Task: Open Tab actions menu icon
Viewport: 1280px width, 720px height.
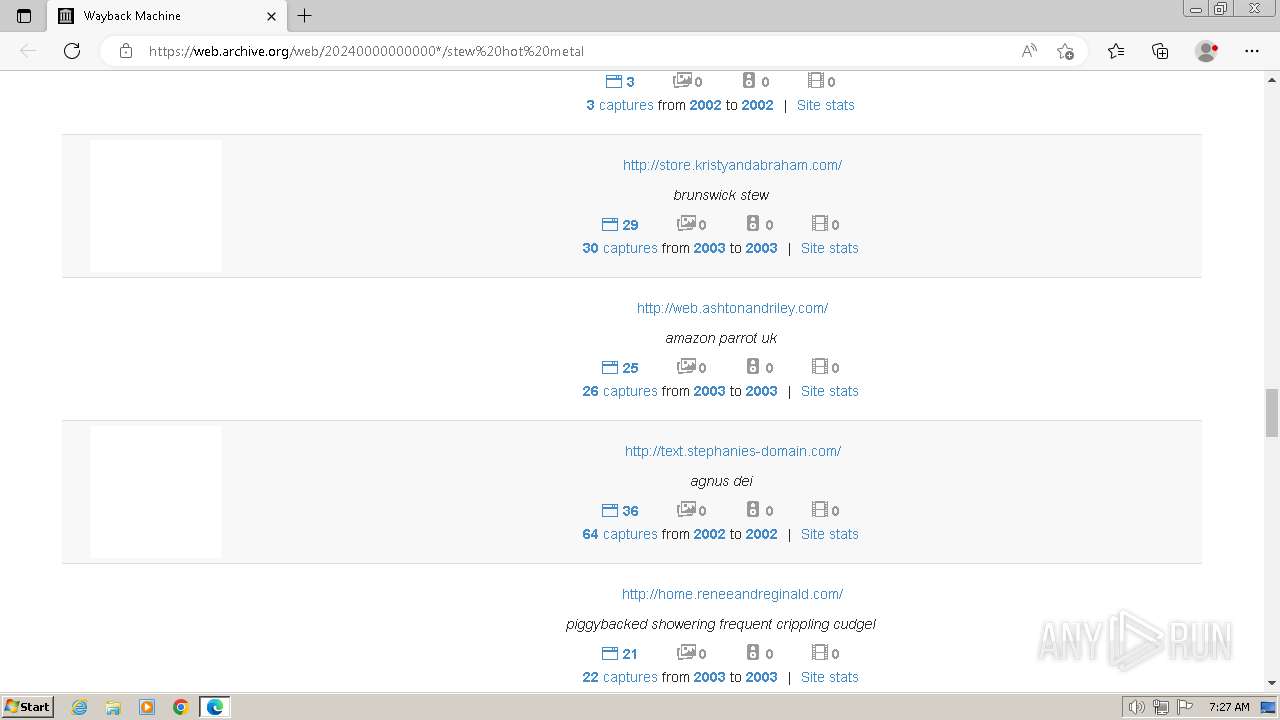Action: pos(24,16)
